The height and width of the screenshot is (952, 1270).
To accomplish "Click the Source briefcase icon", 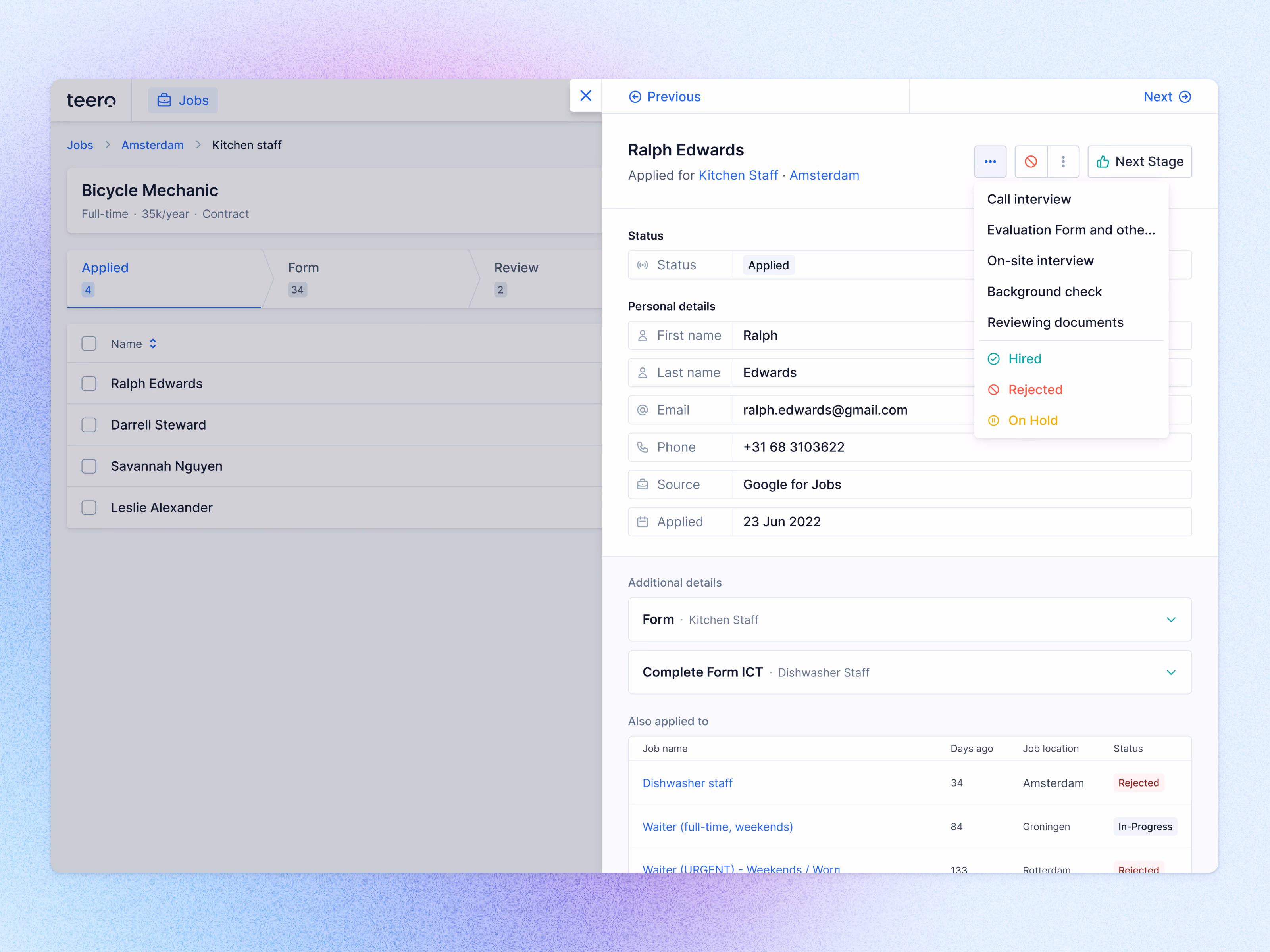I will [643, 485].
